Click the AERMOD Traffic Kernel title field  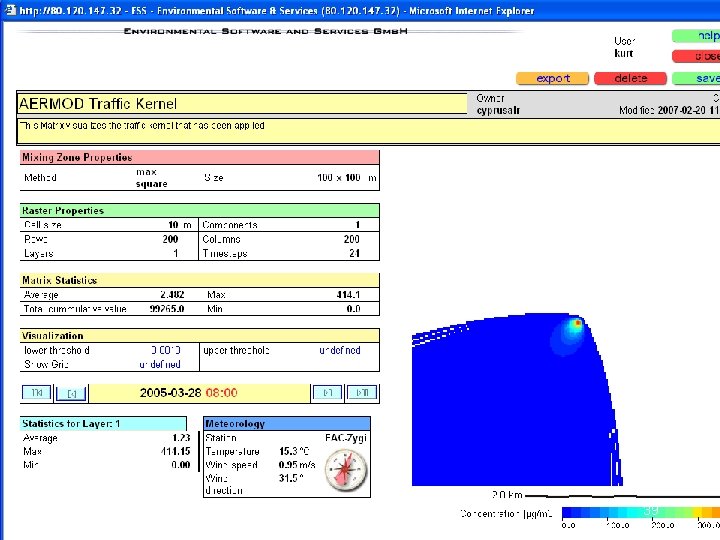tap(242, 104)
